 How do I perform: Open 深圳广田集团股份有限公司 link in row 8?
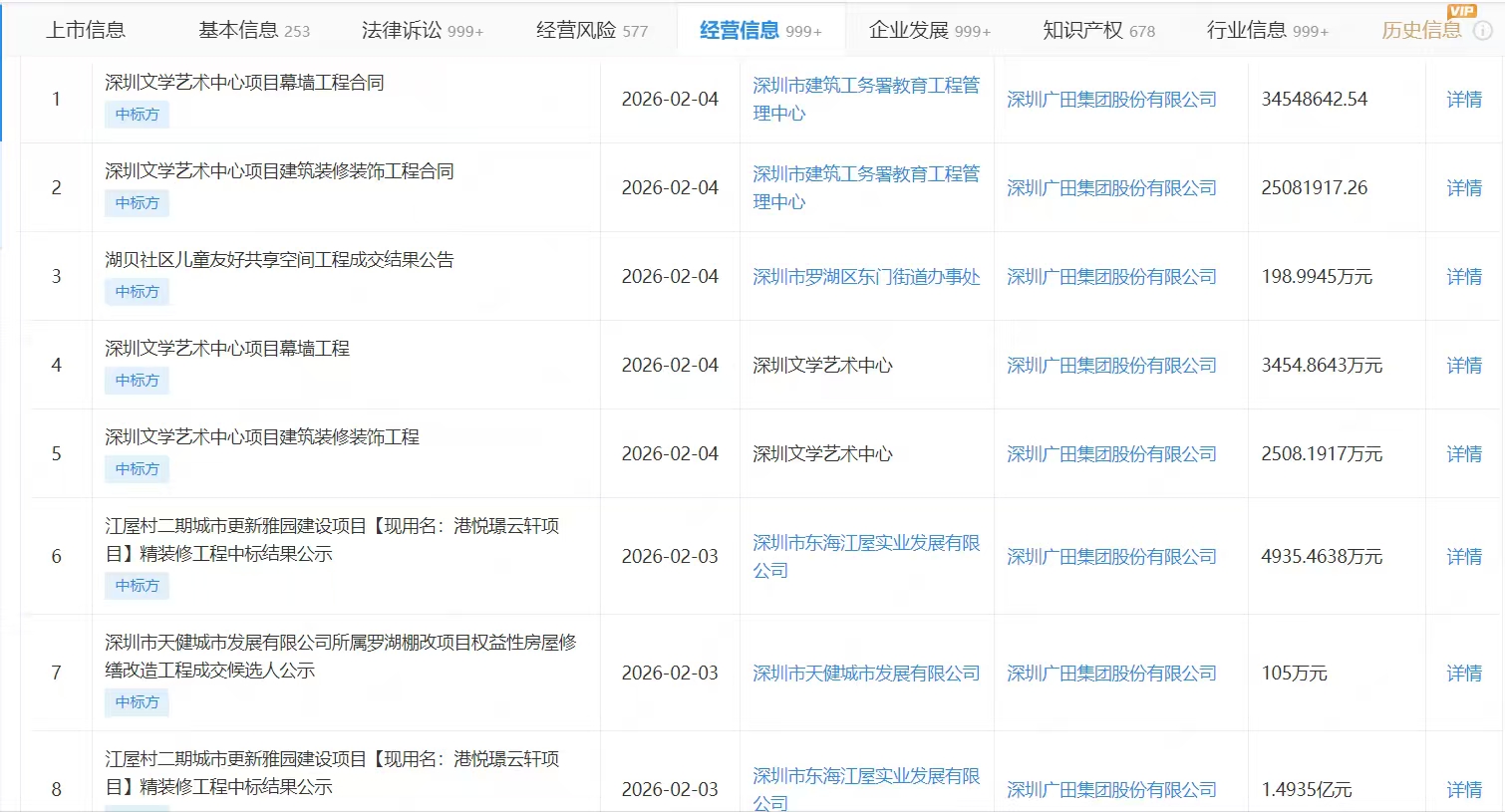[x=1111, y=789]
